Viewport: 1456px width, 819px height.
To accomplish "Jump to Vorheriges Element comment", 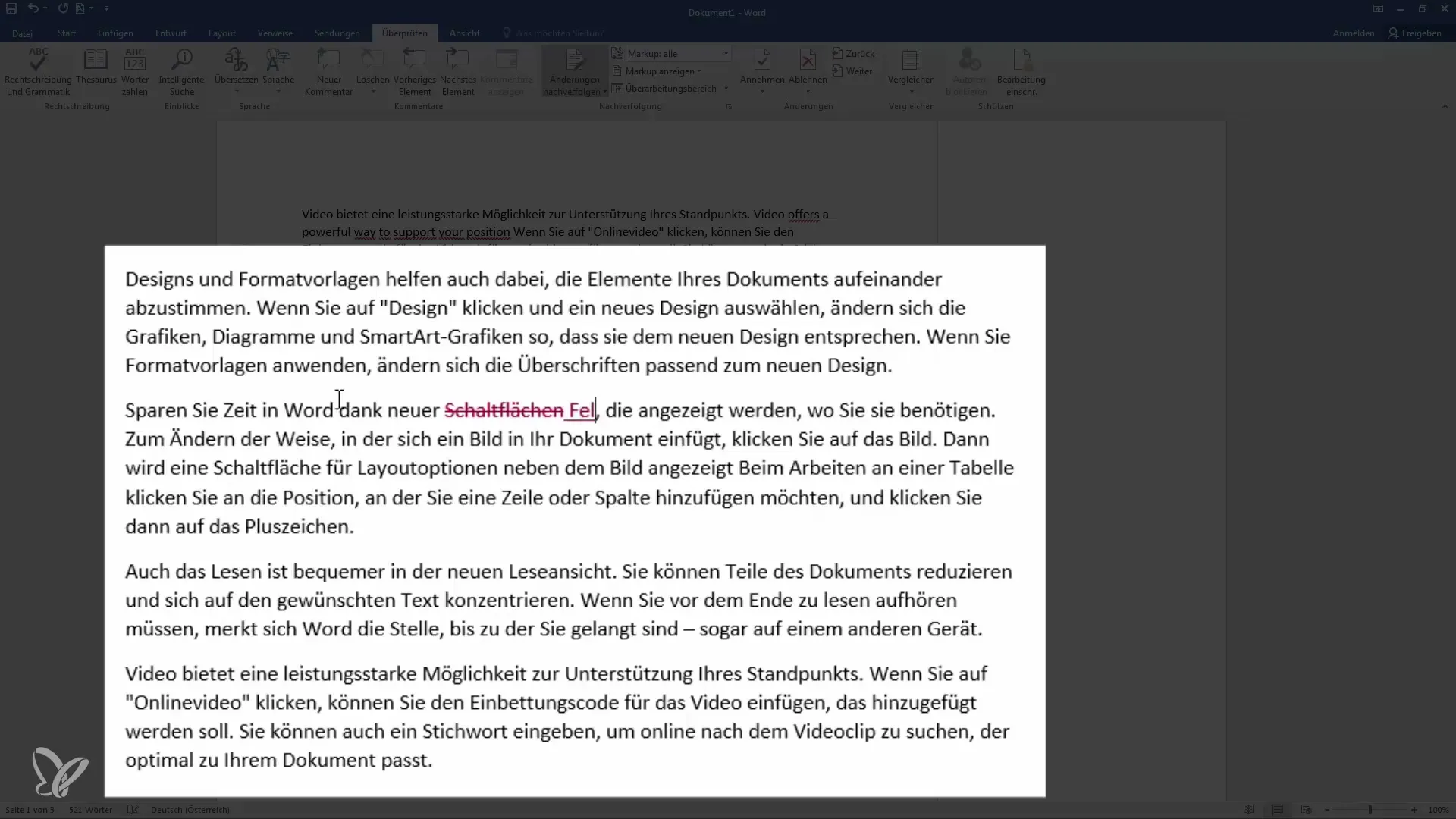I will (x=415, y=72).
